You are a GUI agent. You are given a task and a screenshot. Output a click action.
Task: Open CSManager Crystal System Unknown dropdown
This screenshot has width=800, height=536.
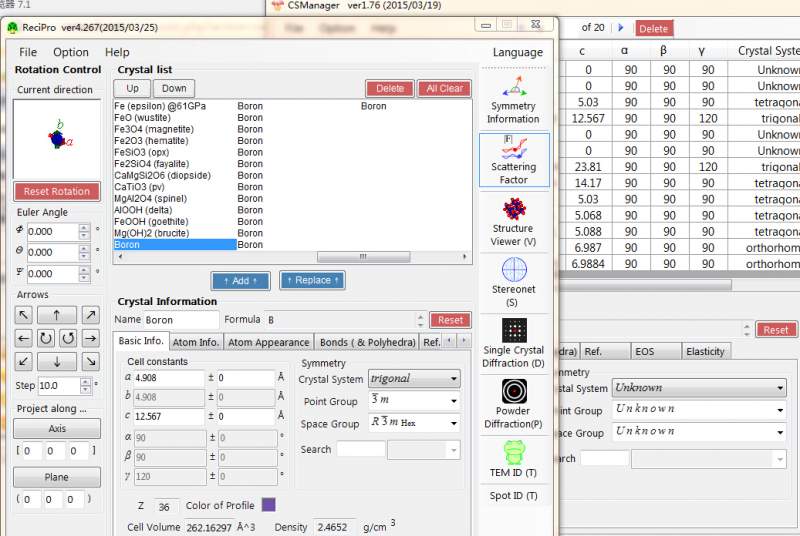click(x=699, y=388)
